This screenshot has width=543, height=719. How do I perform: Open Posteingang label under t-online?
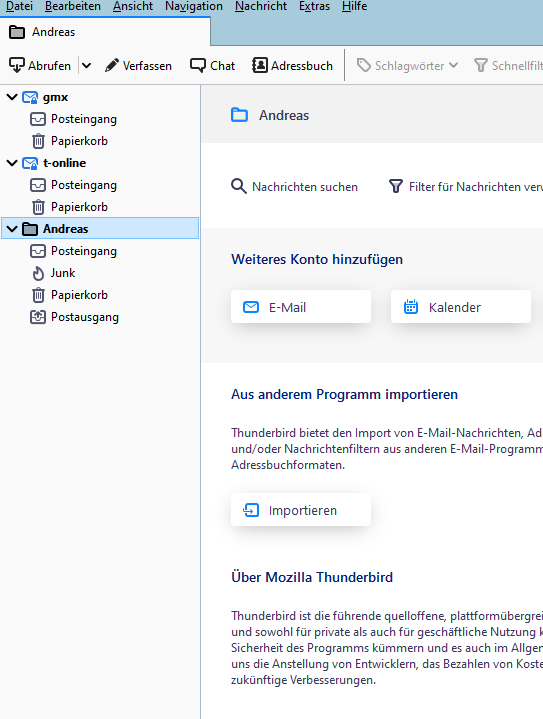click(84, 185)
